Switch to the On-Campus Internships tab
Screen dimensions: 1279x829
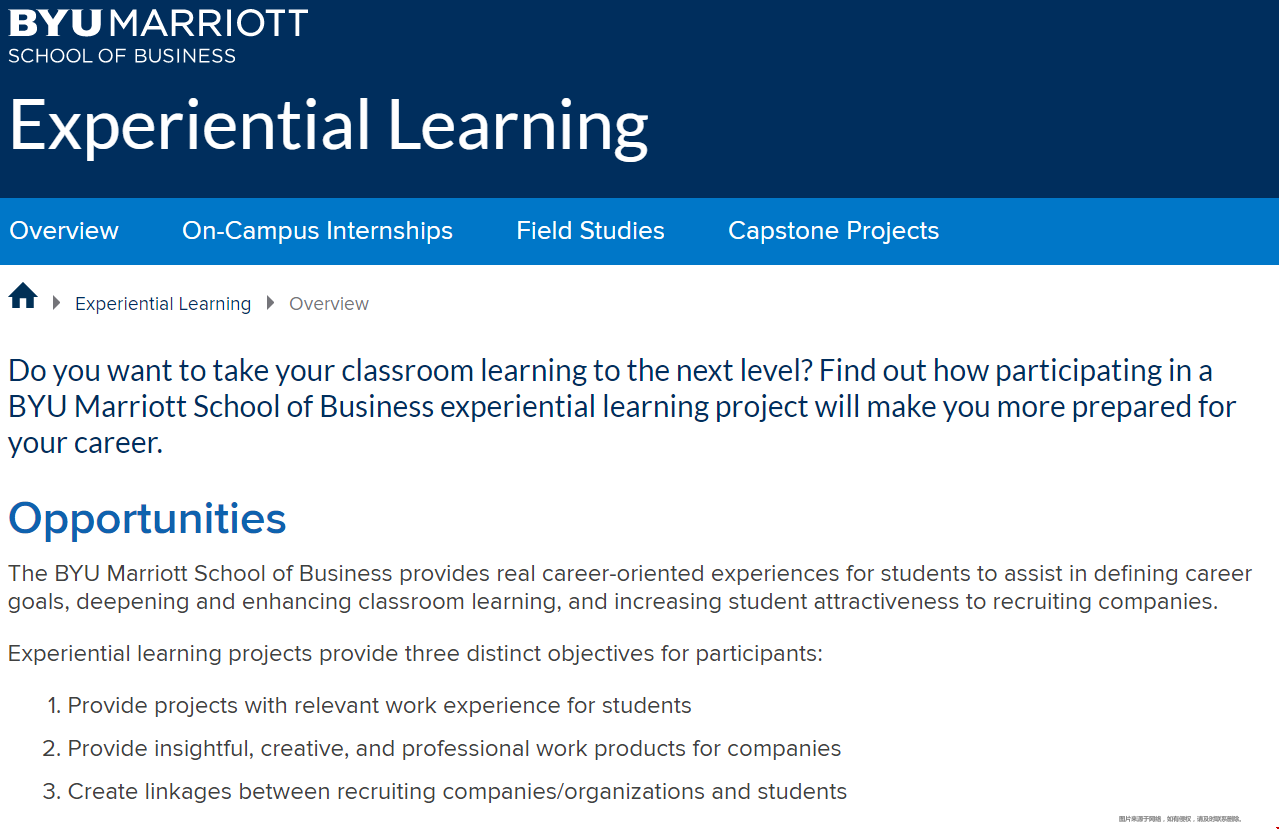[x=317, y=231]
